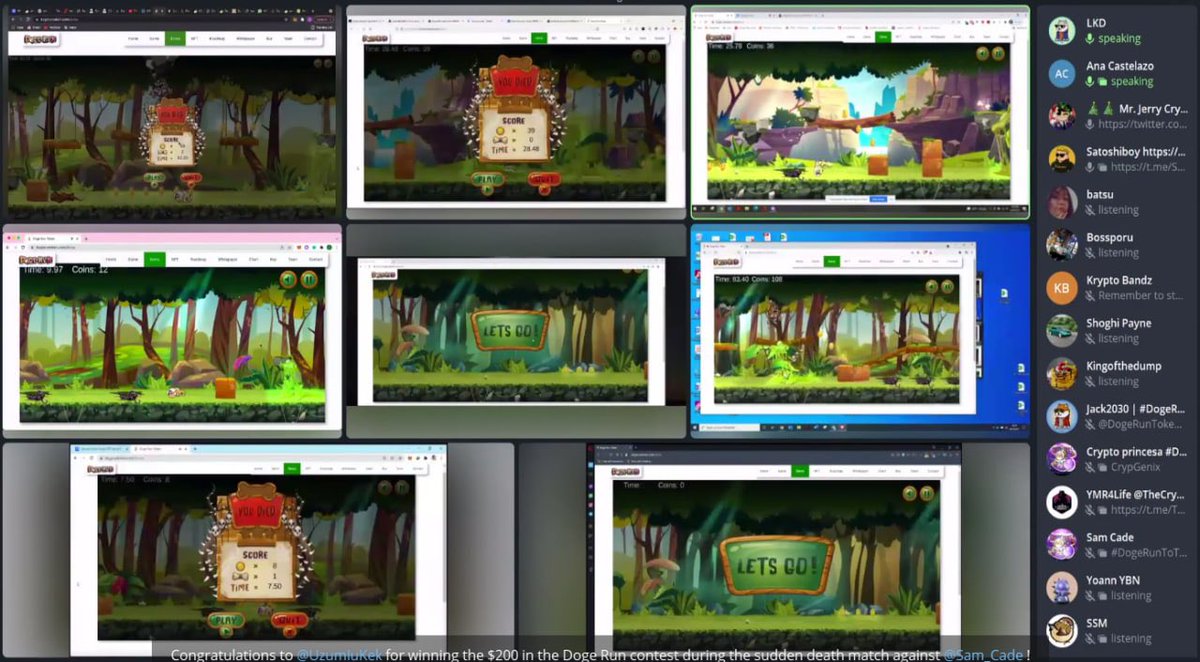
Task: Toggle pause icon in the Time 28.48 stream
Action: [653, 56]
